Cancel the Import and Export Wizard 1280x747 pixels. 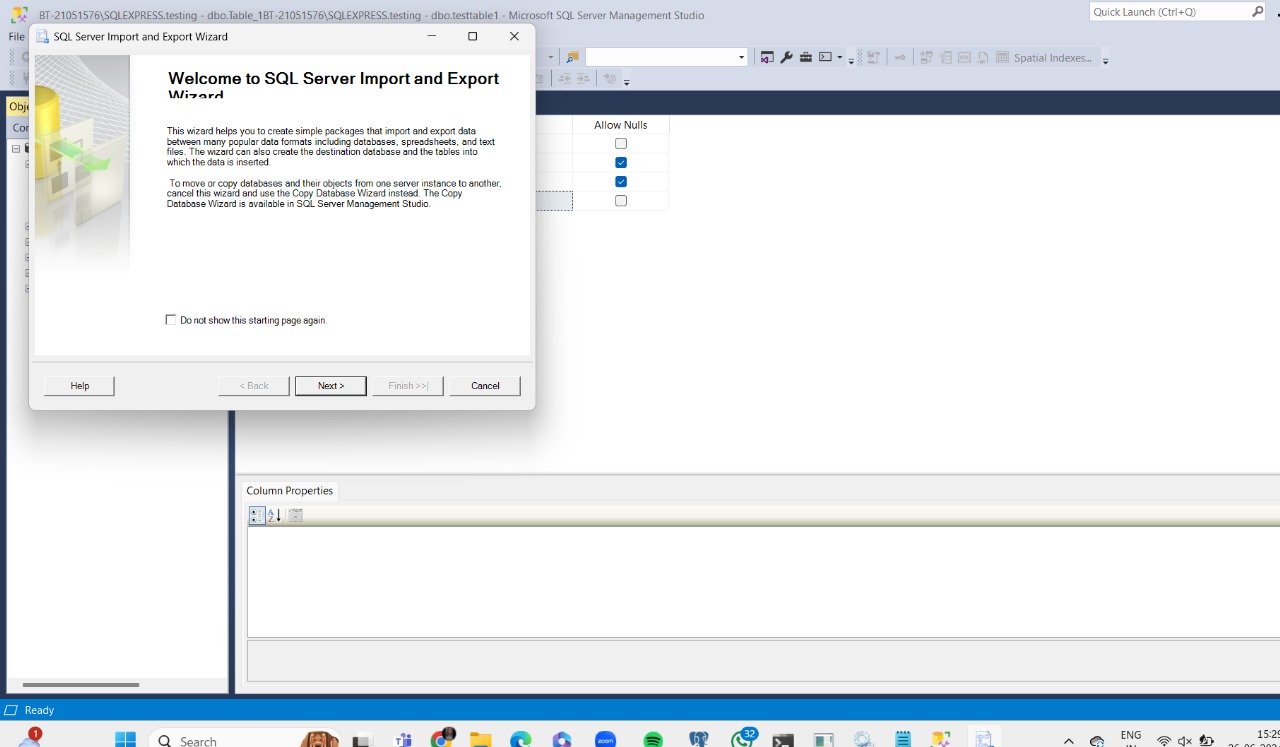tap(485, 385)
